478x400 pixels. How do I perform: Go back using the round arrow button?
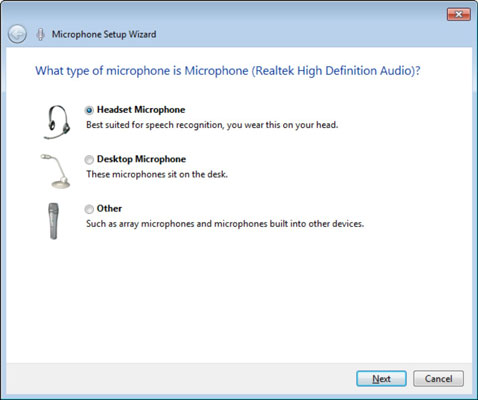pyautogui.click(x=17, y=34)
